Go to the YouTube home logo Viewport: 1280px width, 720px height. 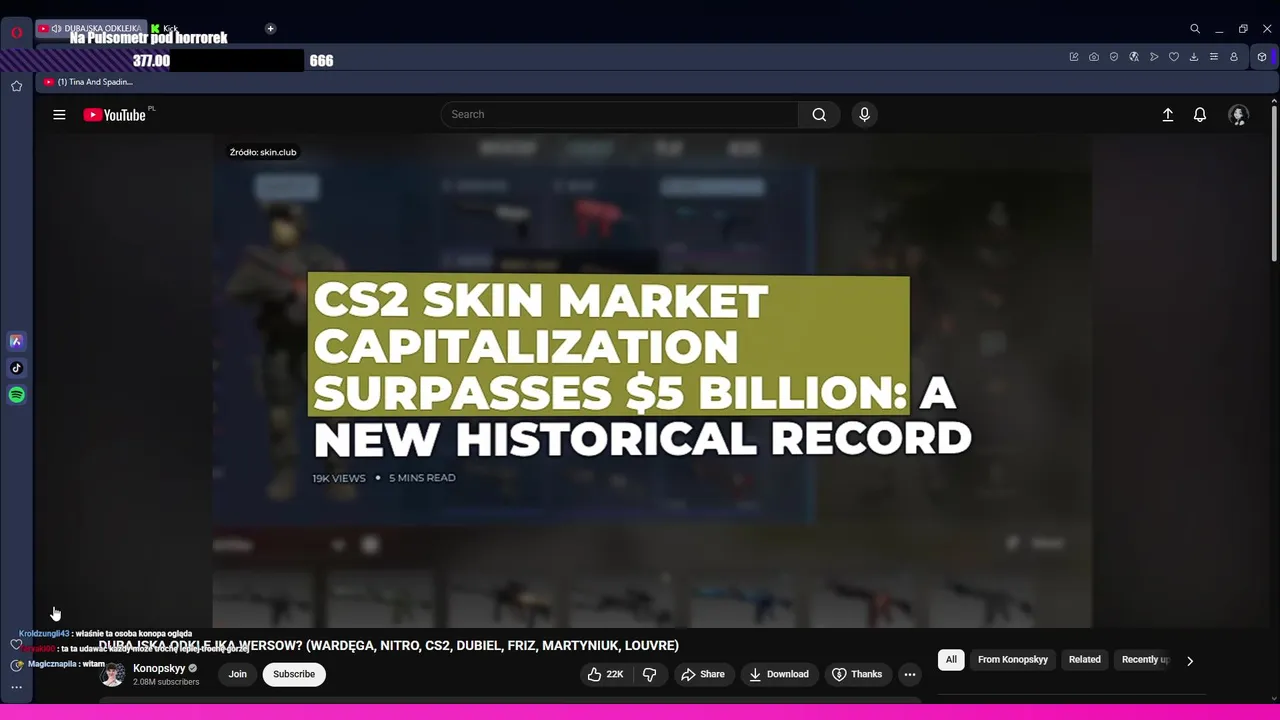(x=115, y=115)
